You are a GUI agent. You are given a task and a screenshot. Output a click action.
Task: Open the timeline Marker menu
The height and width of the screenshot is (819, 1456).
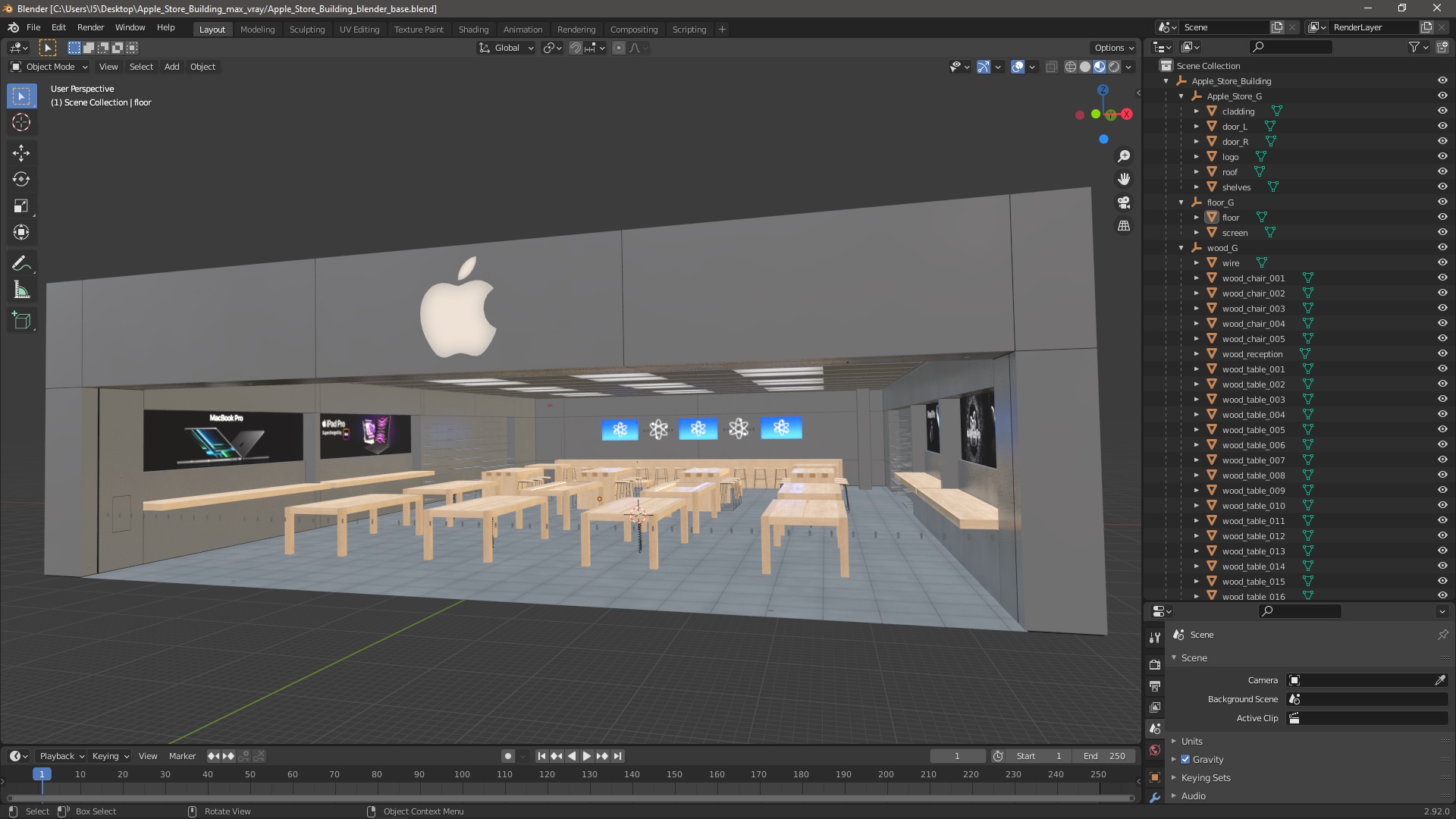point(182,756)
